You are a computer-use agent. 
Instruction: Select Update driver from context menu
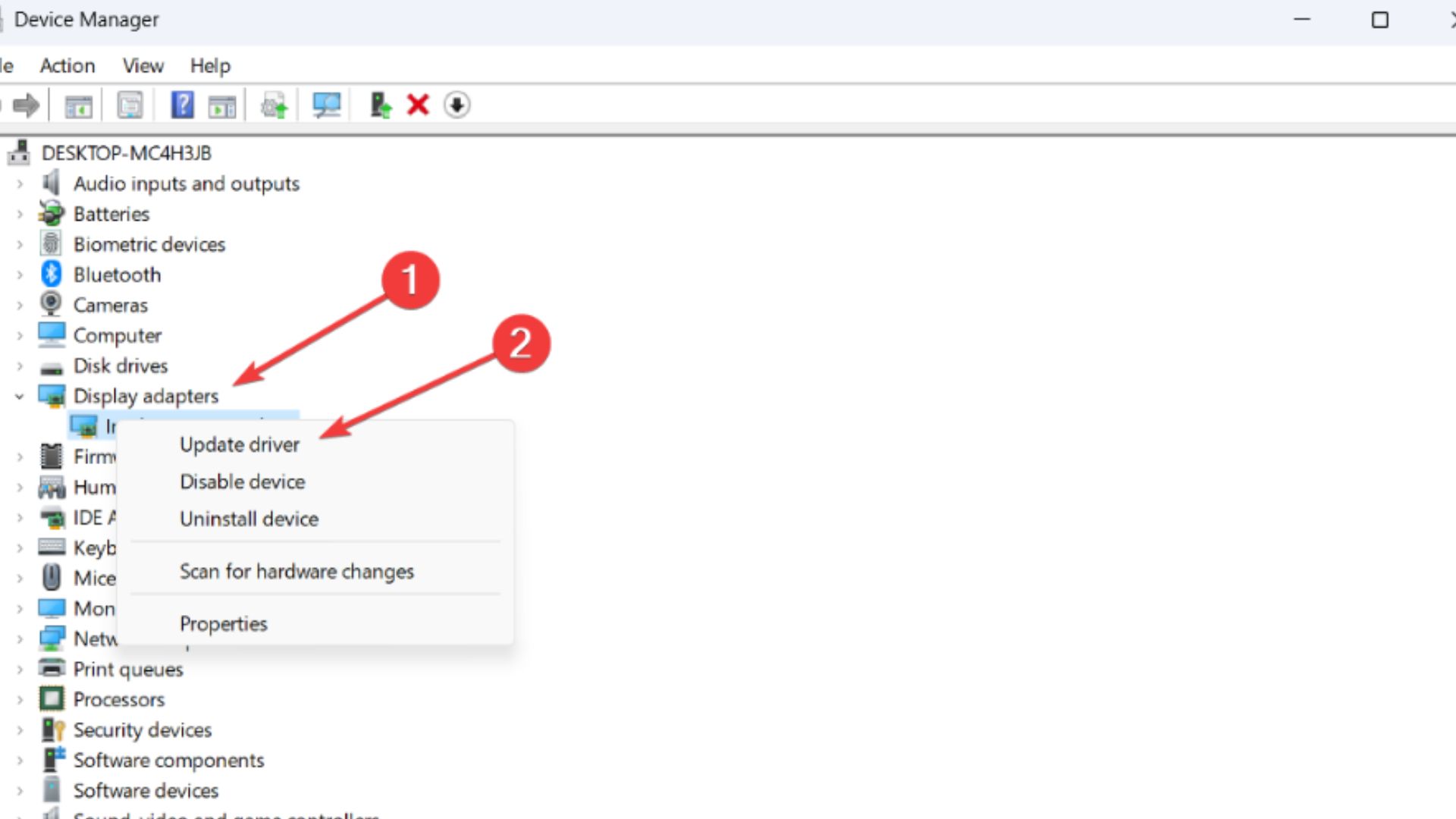pyautogui.click(x=238, y=444)
